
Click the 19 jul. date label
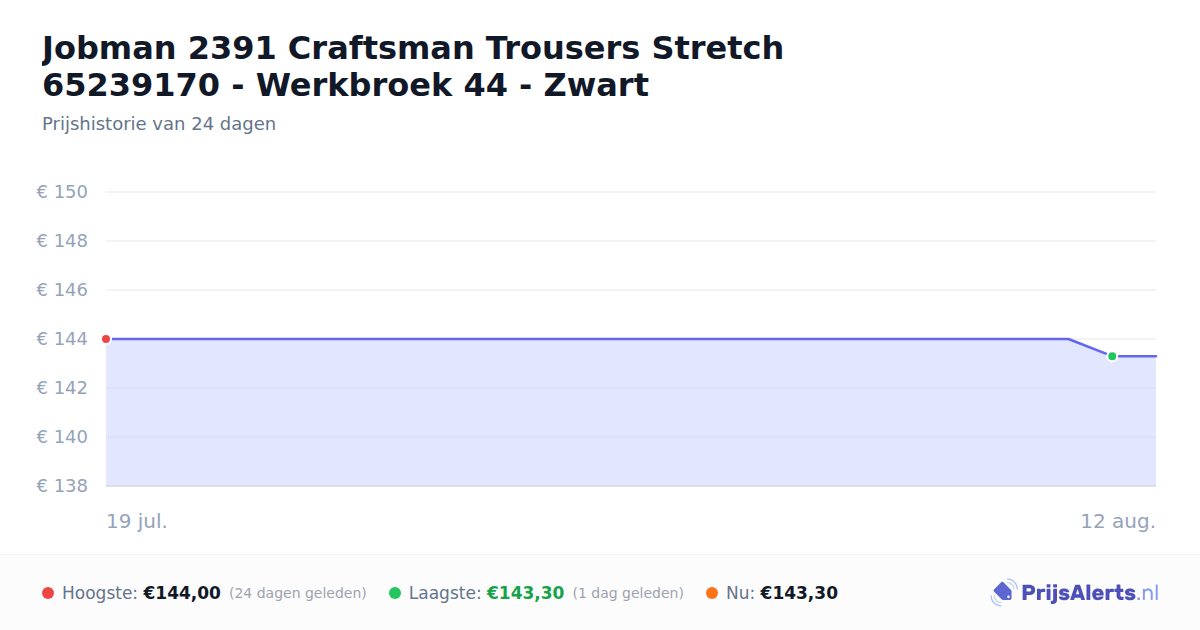coord(137,521)
